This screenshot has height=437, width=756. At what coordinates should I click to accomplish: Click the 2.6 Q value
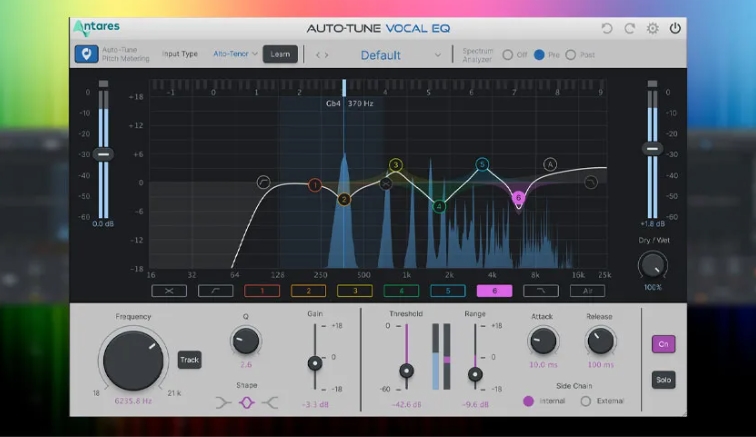[x=246, y=365]
